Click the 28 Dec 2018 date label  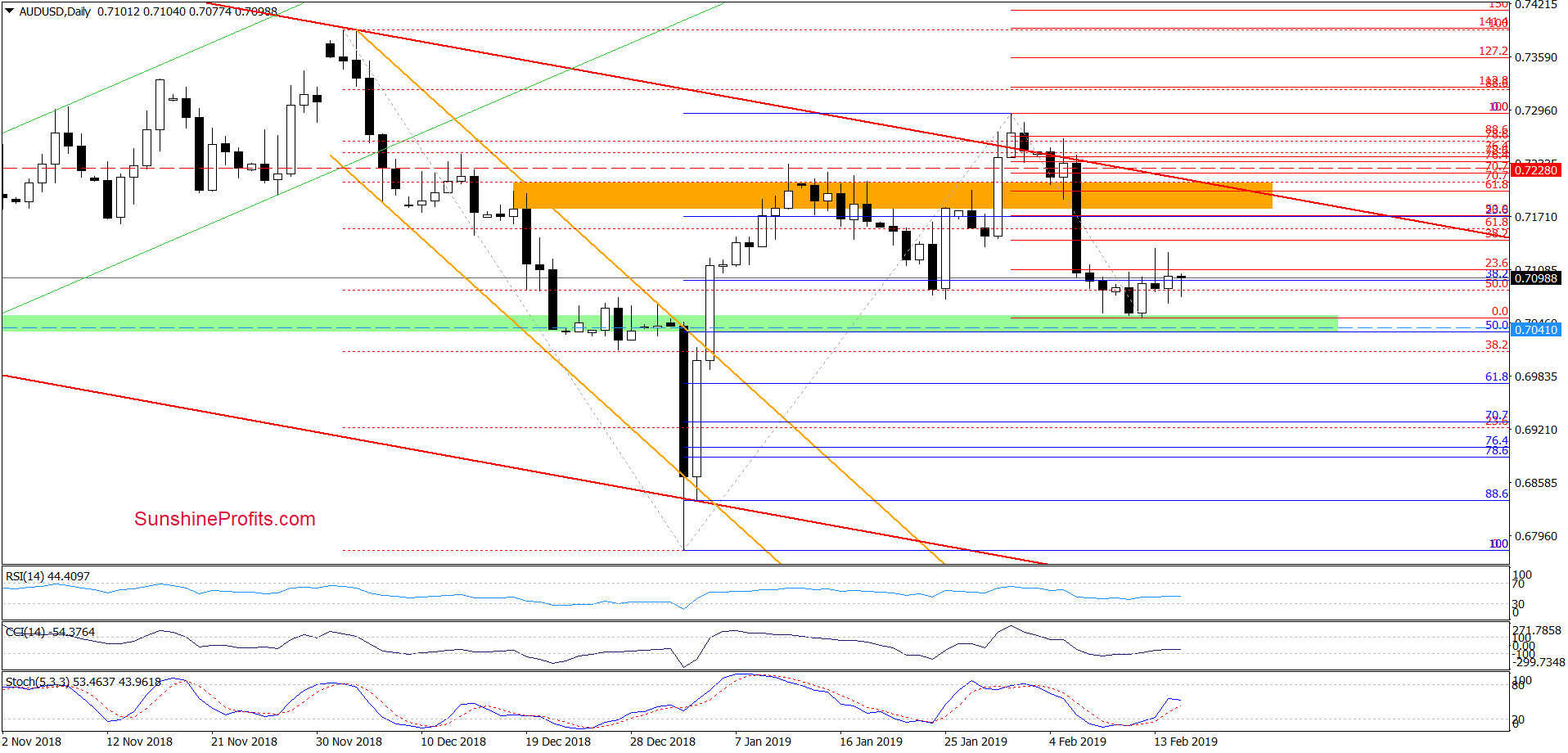click(663, 742)
